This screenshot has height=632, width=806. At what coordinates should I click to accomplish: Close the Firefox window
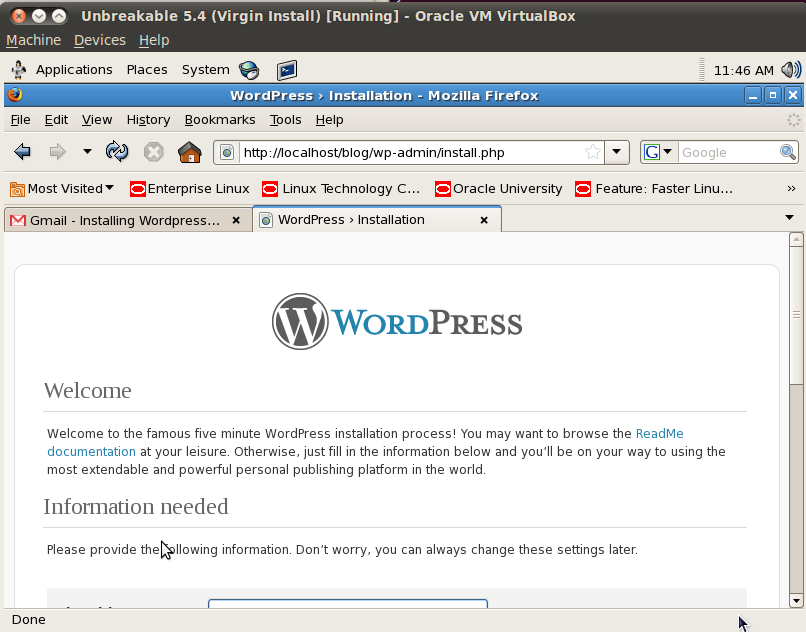(x=793, y=95)
